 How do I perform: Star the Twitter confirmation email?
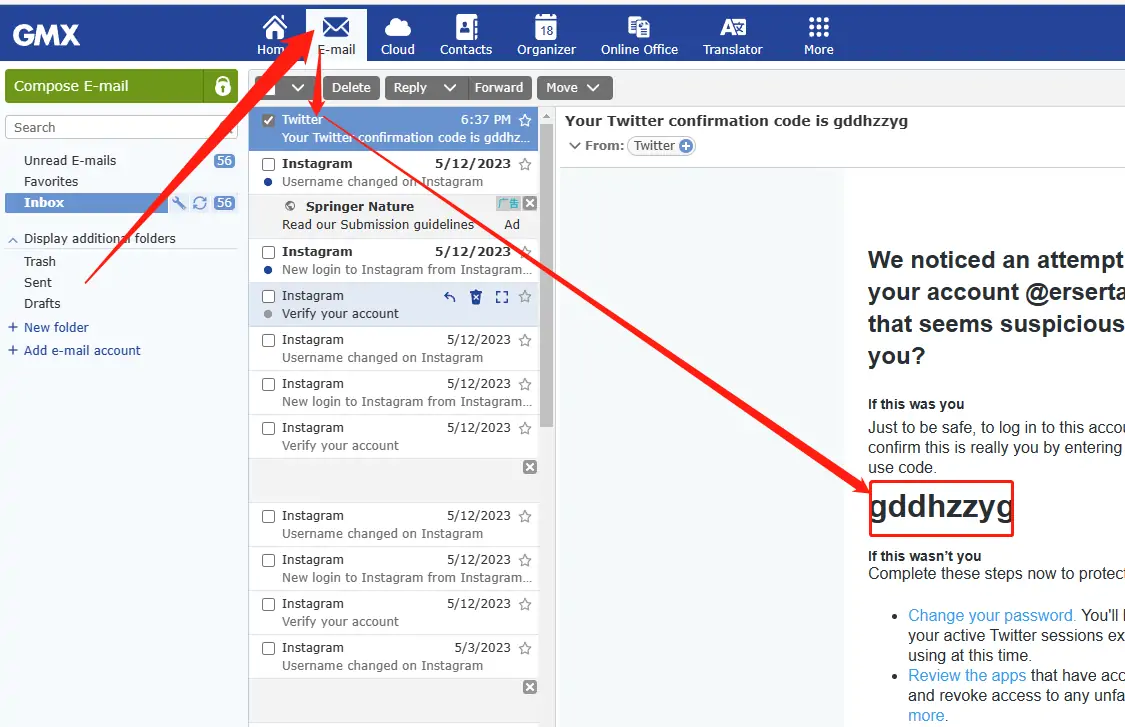tap(525, 120)
